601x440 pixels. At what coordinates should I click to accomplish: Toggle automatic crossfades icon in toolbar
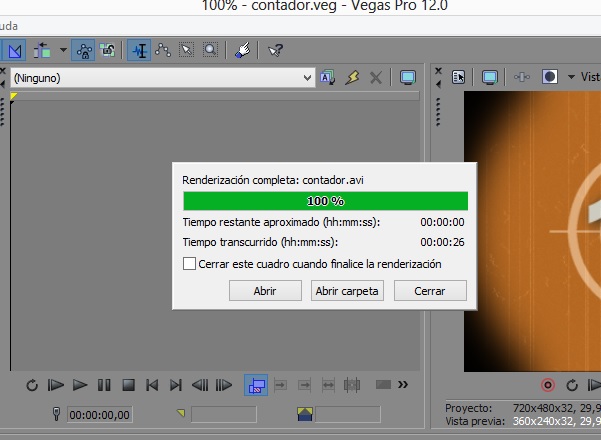pos(14,51)
